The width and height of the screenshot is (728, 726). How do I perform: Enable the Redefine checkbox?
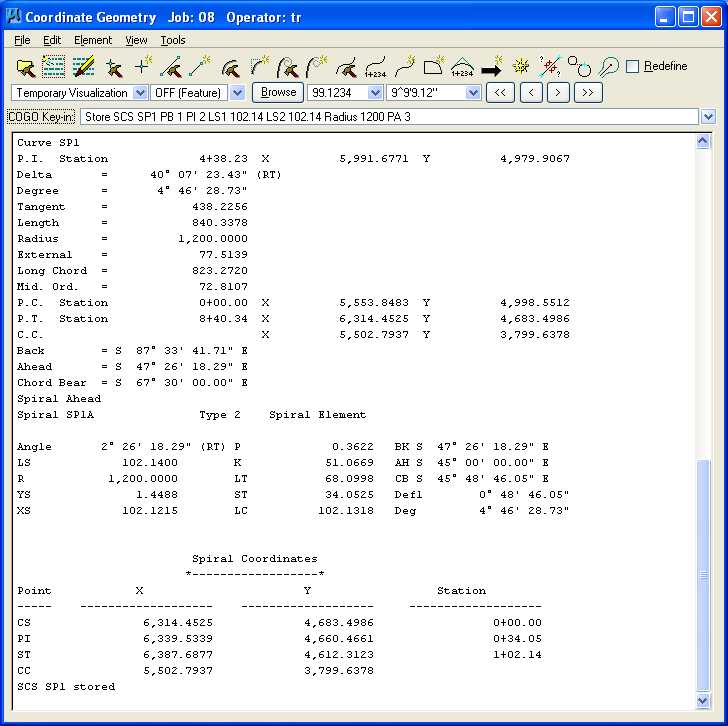[632, 67]
